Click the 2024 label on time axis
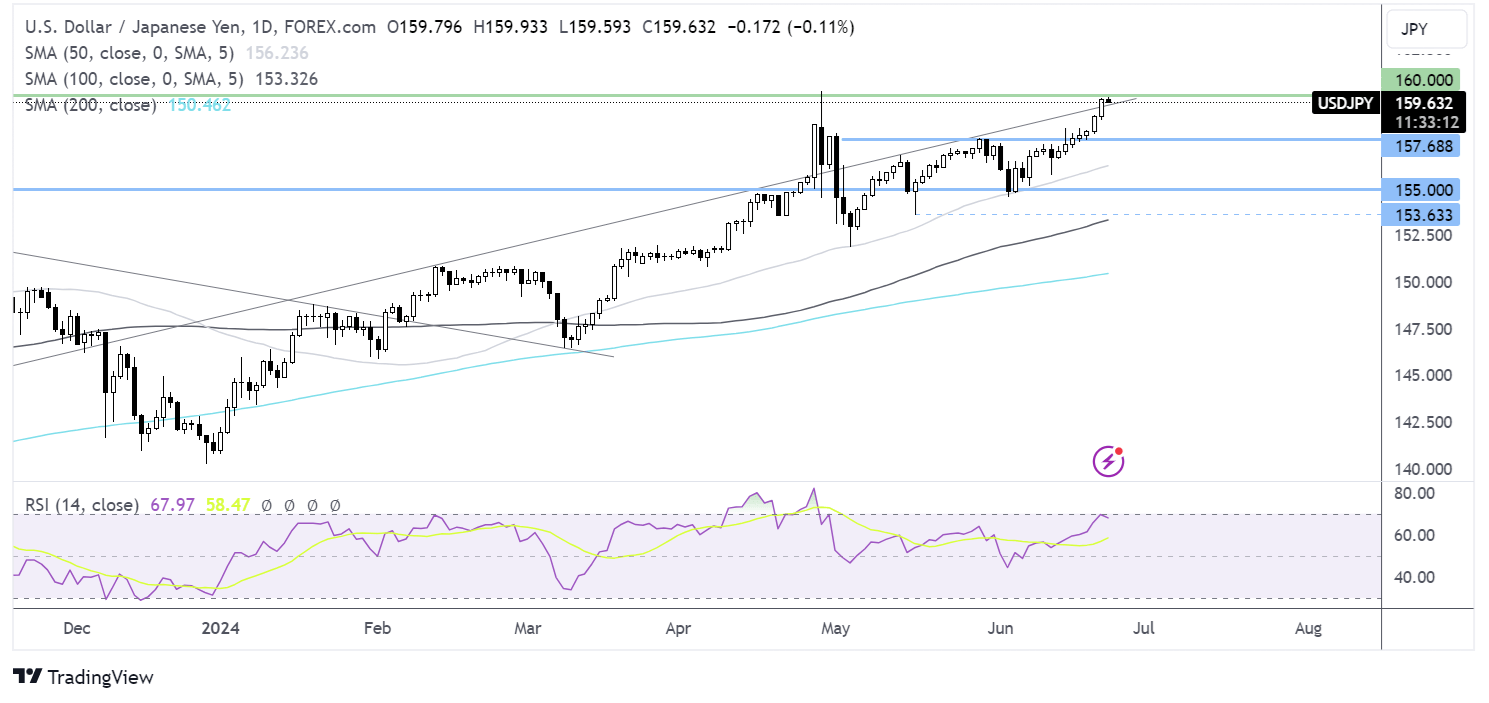 [219, 628]
